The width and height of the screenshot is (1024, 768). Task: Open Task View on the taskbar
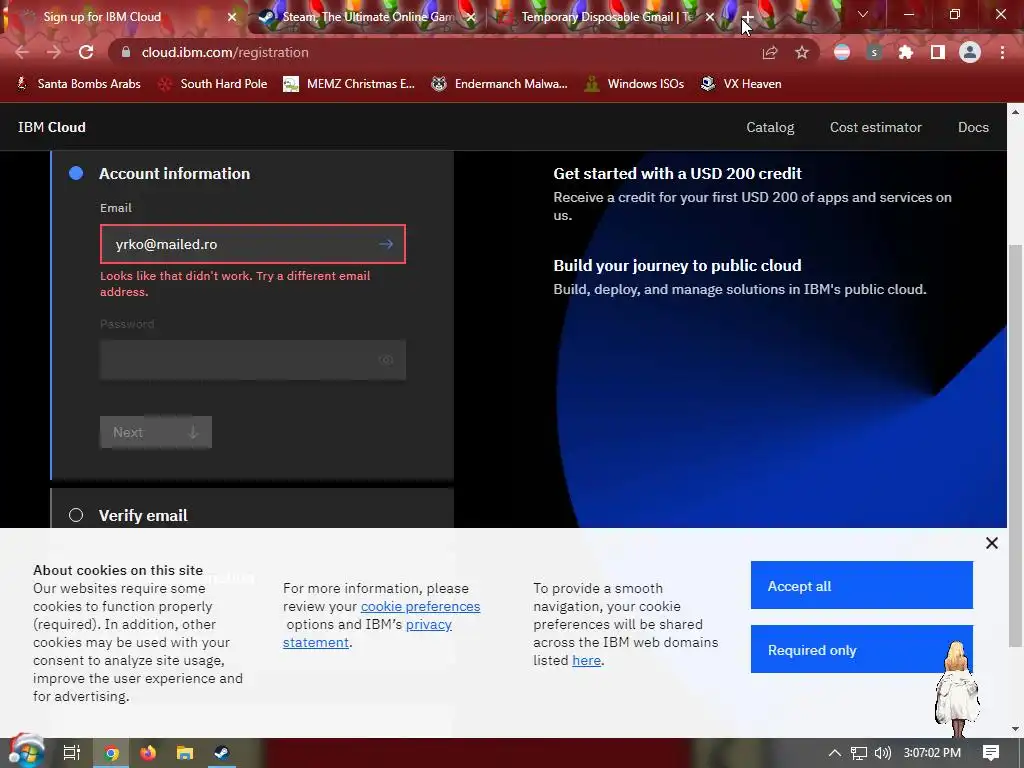click(x=71, y=753)
